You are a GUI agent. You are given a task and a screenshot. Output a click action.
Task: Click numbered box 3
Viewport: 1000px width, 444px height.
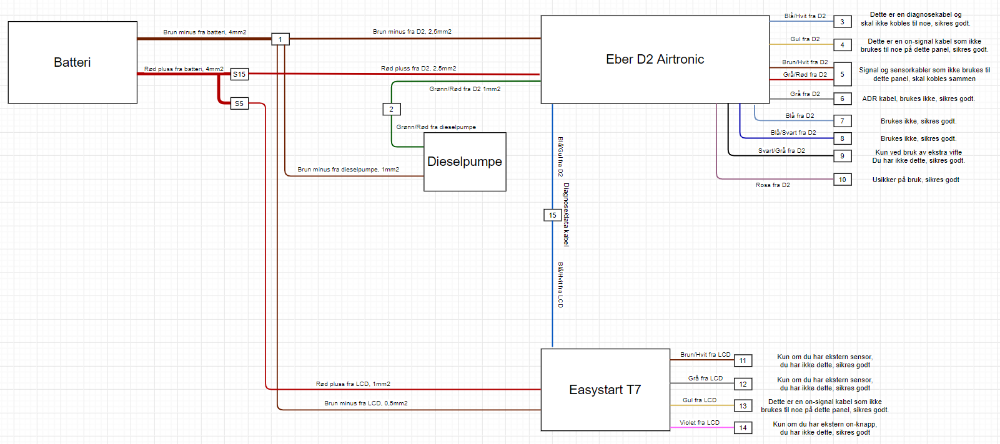pyautogui.click(x=842, y=22)
